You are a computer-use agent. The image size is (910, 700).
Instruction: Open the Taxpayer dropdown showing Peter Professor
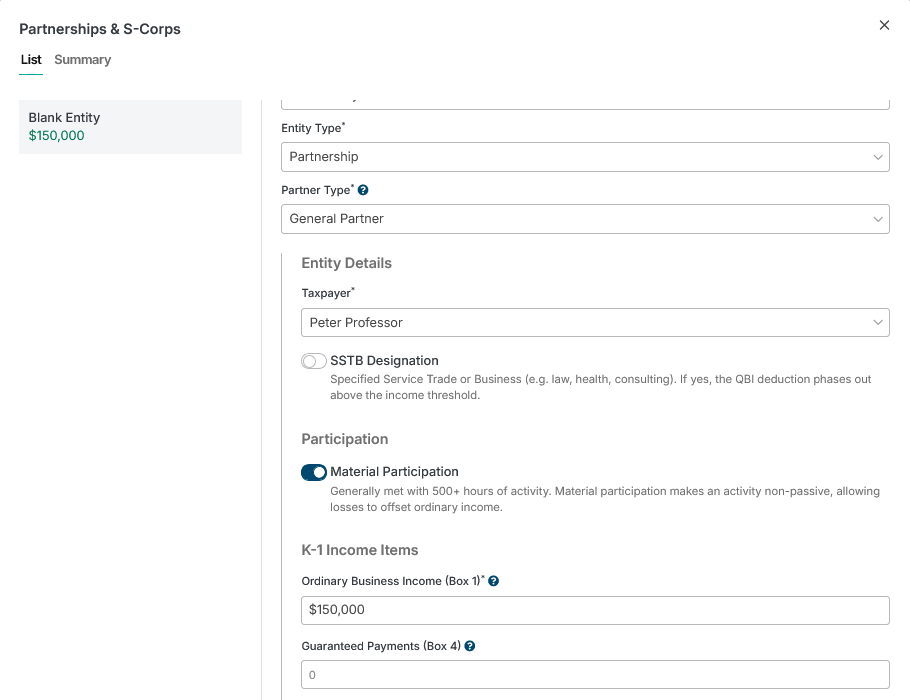pos(595,322)
